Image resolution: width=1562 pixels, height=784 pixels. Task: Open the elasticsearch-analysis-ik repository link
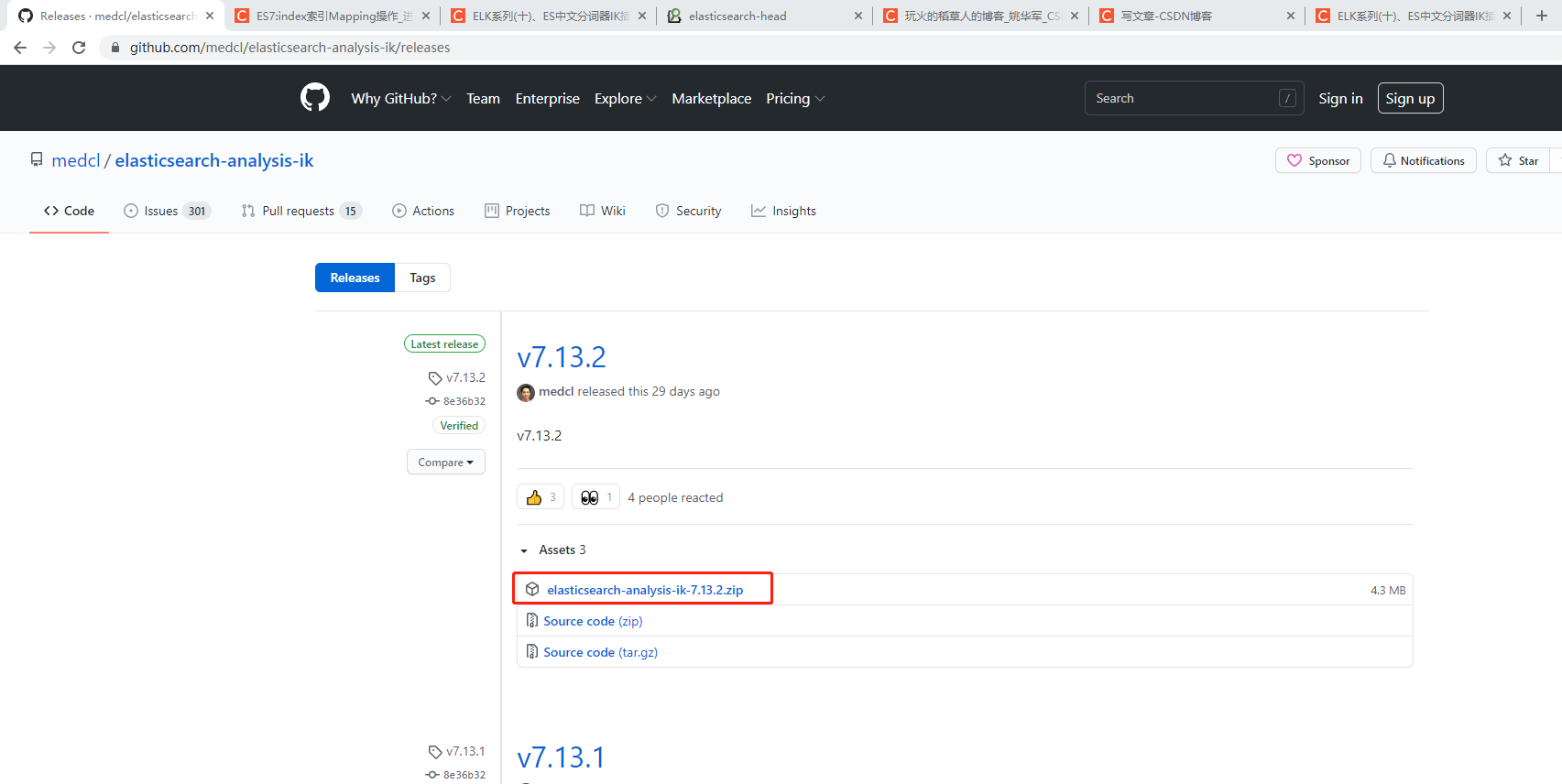[x=214, y=160]
